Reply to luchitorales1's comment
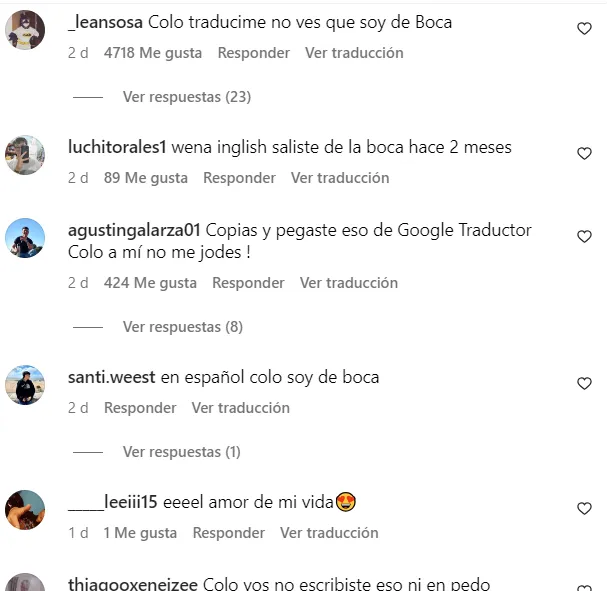The height and width of the screenshot is (591, 607). tap(239, 178)
